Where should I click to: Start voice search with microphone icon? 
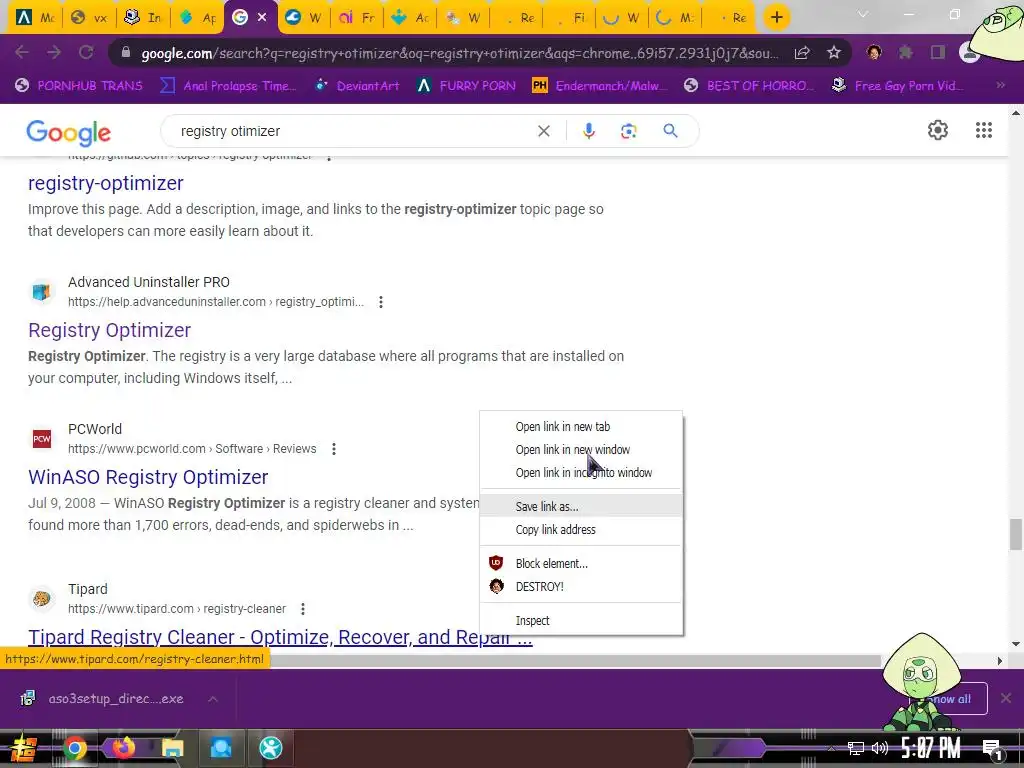(x=588, y=131)
